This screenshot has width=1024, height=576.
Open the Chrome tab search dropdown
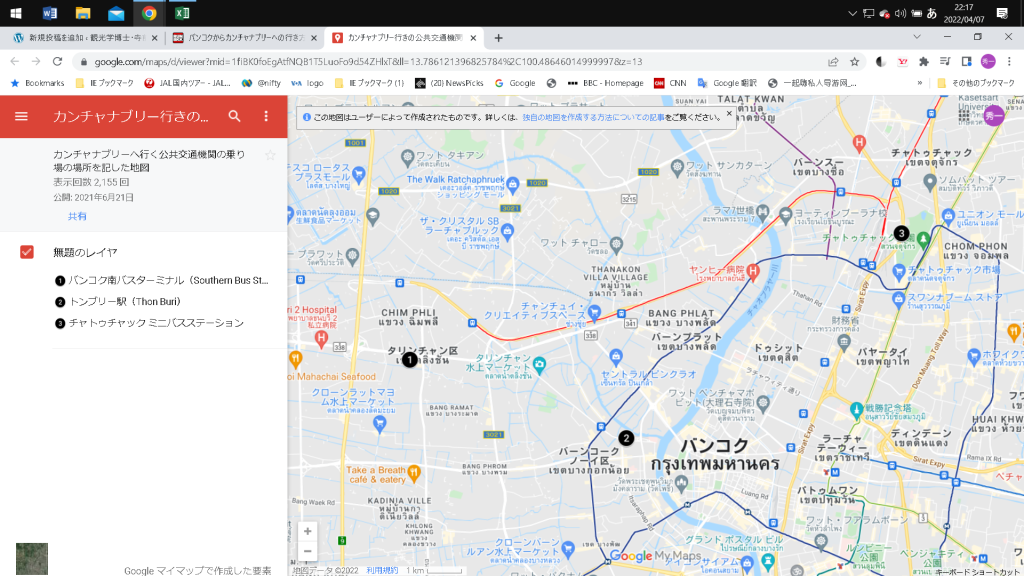(917, 37)
